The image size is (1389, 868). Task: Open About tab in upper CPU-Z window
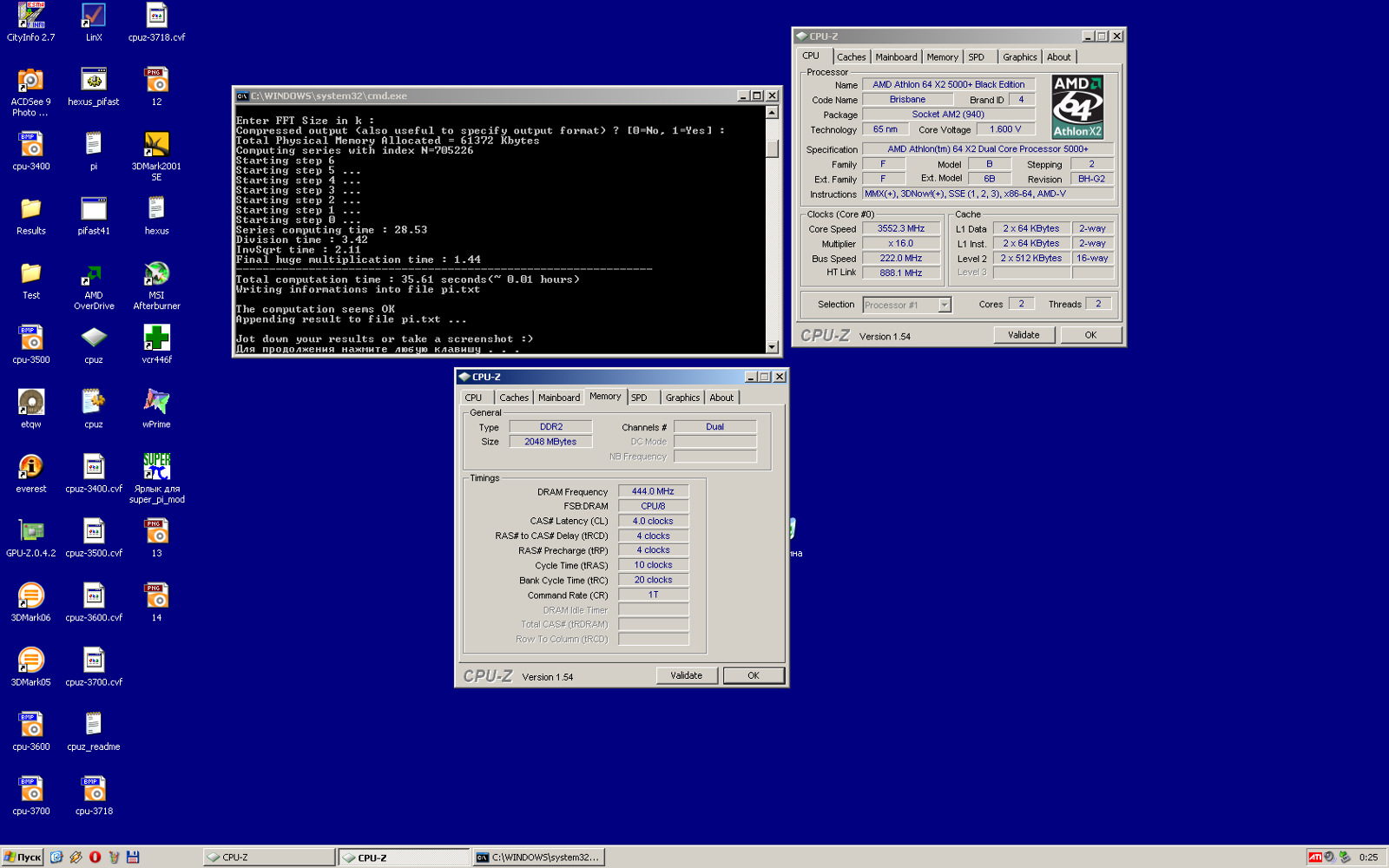(1058, 57)
